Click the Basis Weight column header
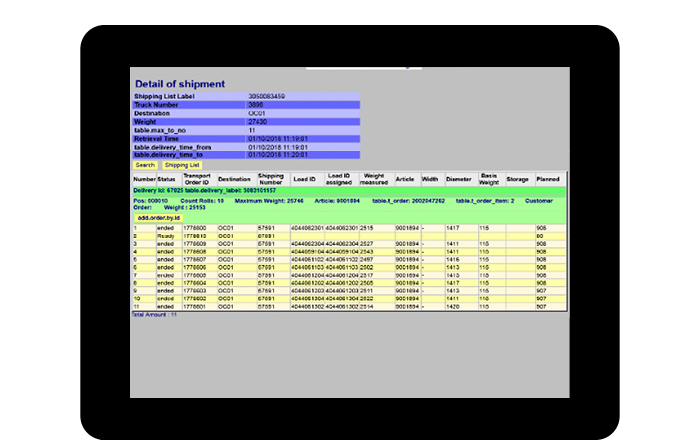Image resolution: width=700 pixels, height=445 pixels. click(x=490, y=179)
